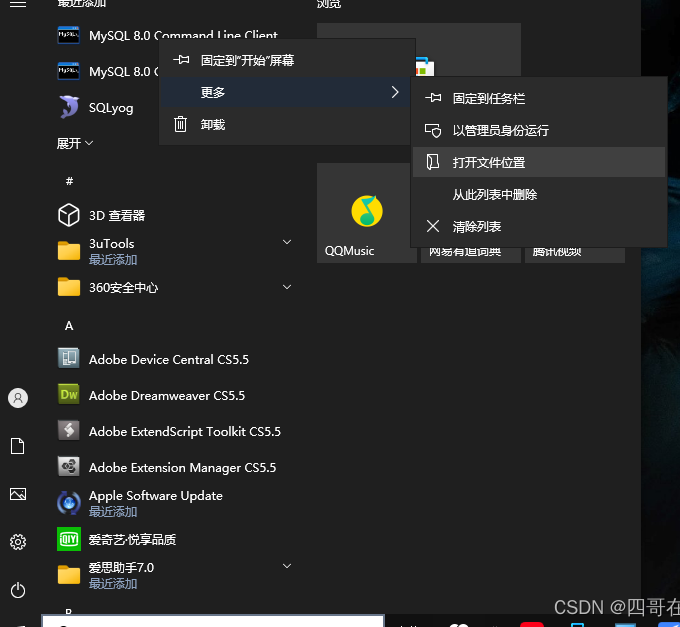680x627 pixels.
Task: Click Adobe Device Central CS5.5 icon
Action: point(68,359)
